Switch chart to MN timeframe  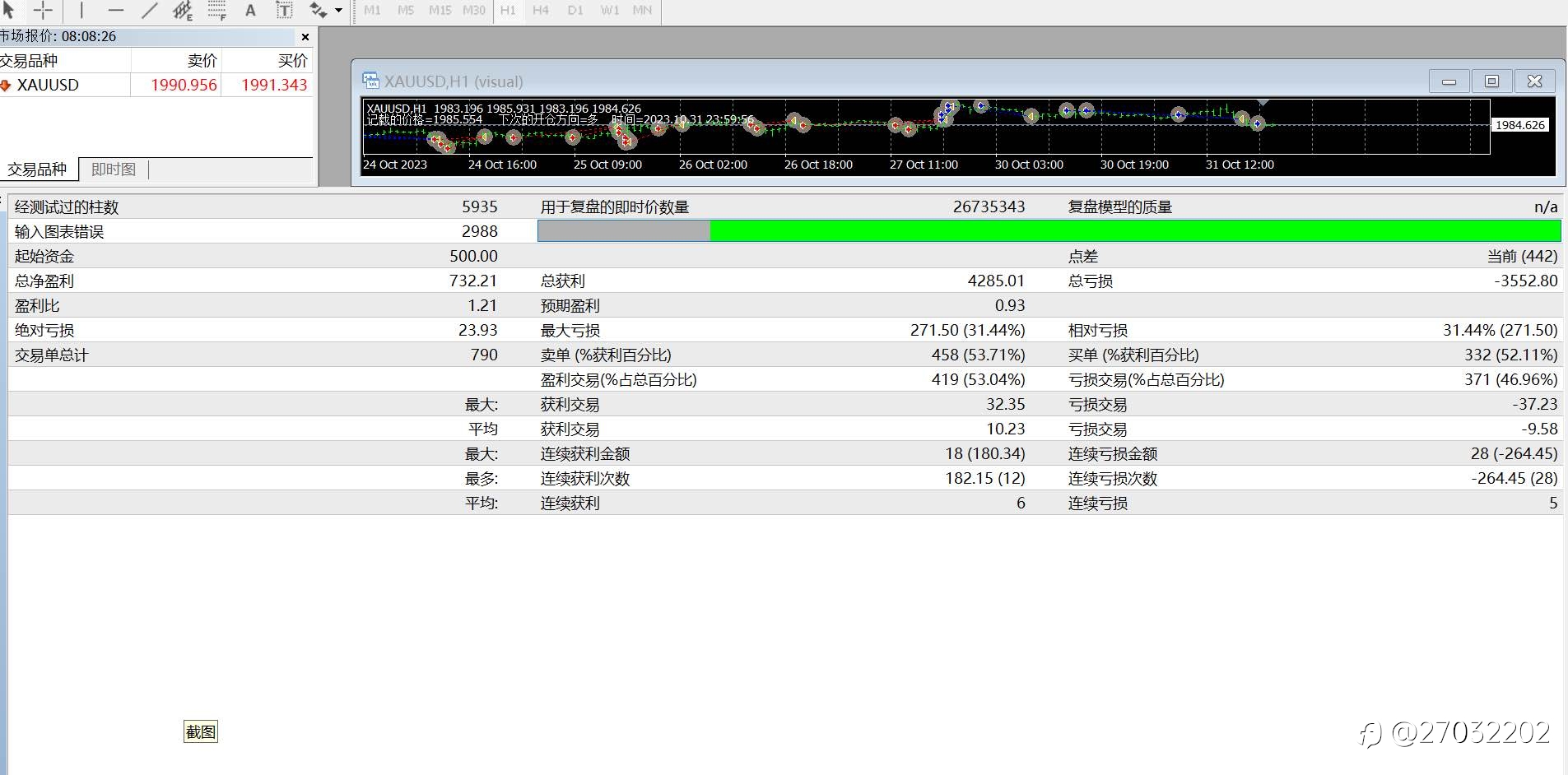[x=643, y=10]
